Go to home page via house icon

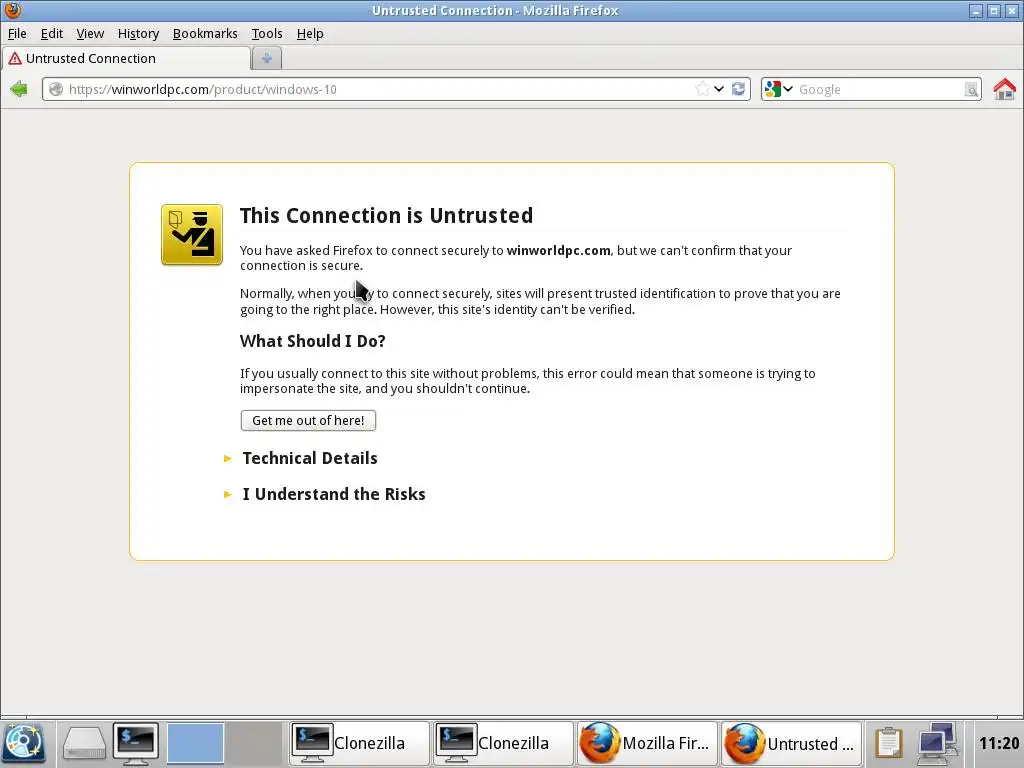1004,89
